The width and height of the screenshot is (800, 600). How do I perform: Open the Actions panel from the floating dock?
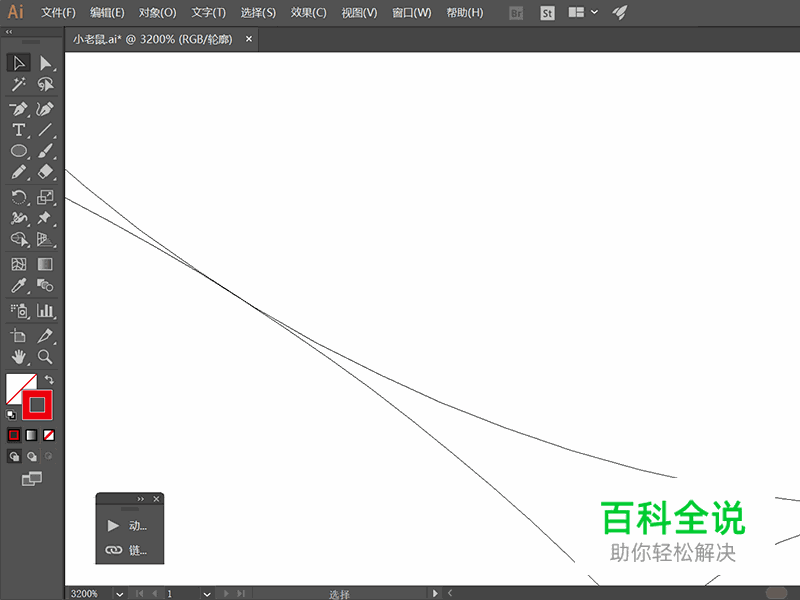tap(128, 525)
